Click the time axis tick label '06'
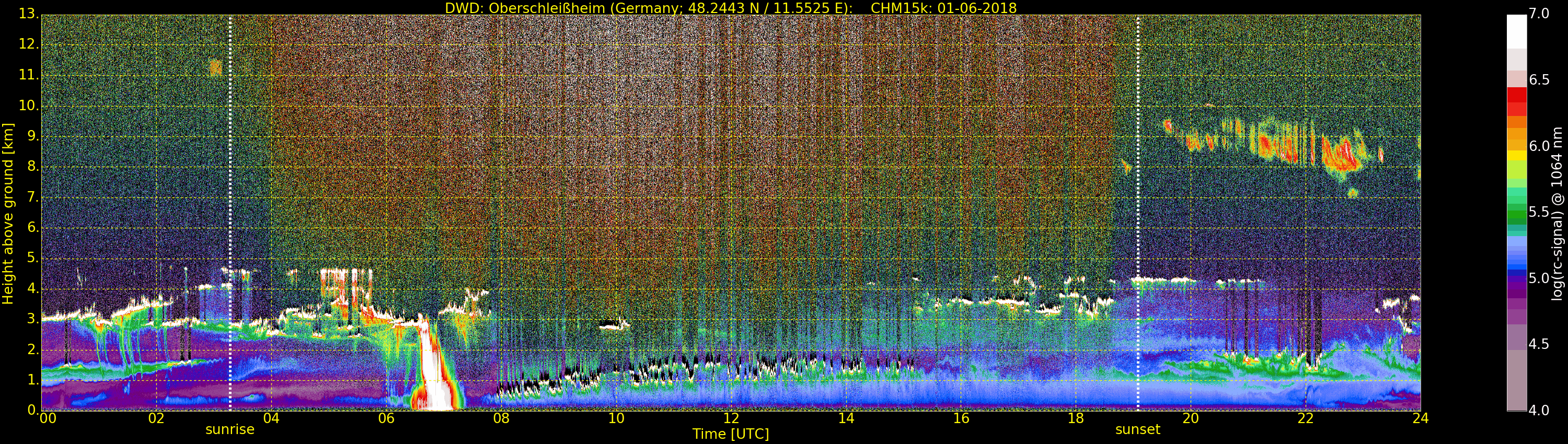Viewport: 1568px width, 444px height. click(387, 418)
